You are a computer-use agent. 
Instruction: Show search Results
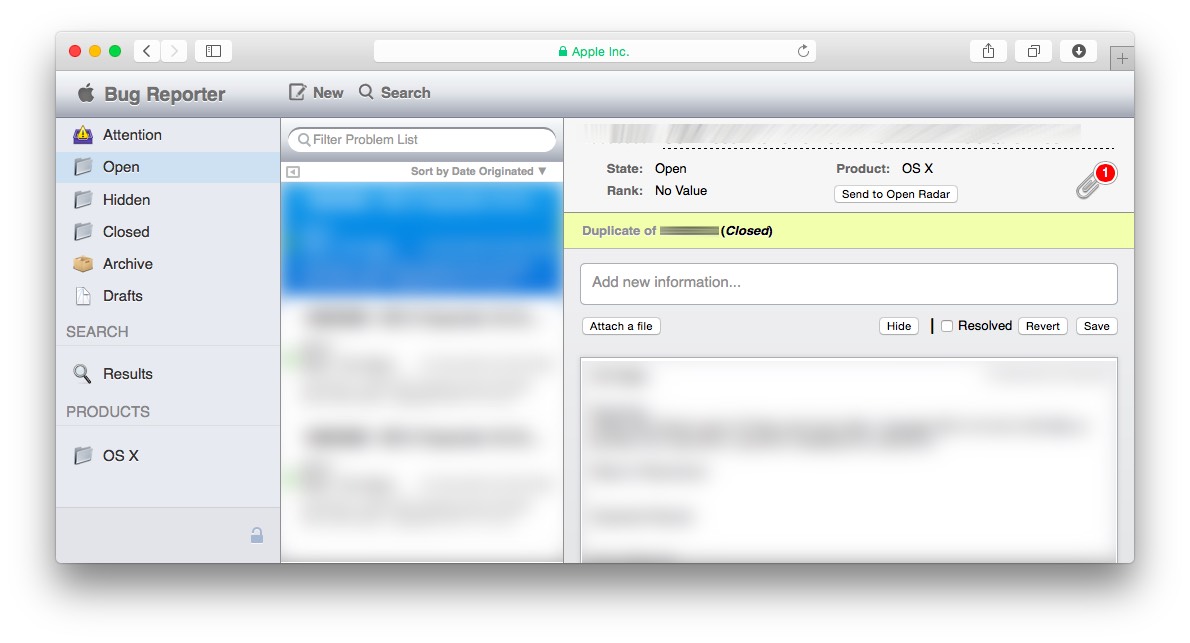point(128,374)
